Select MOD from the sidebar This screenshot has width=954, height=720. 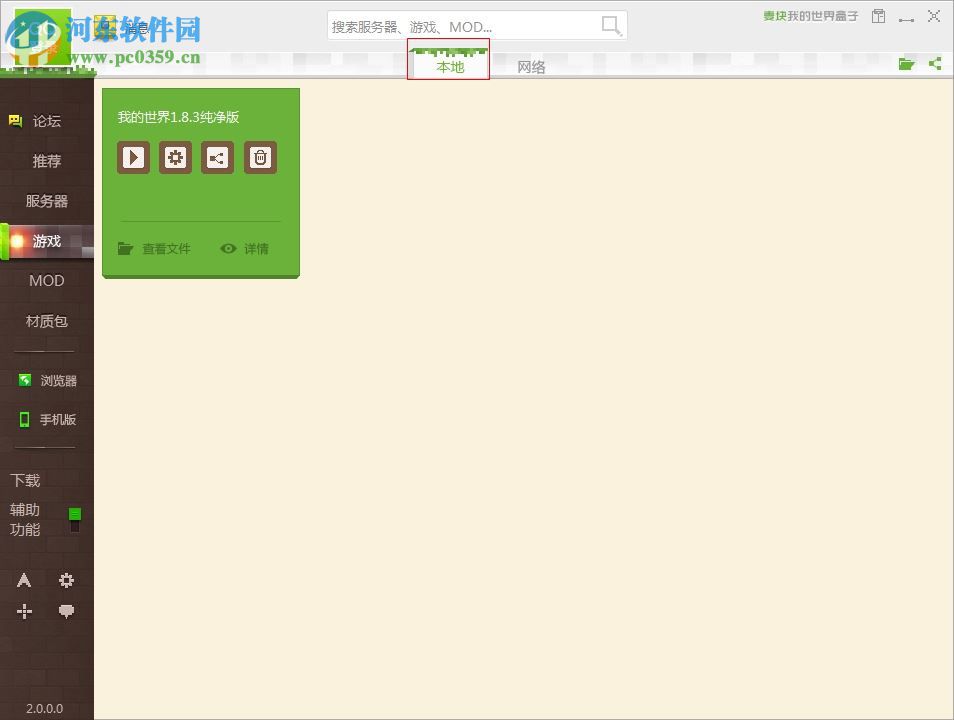tap(46, 280)
